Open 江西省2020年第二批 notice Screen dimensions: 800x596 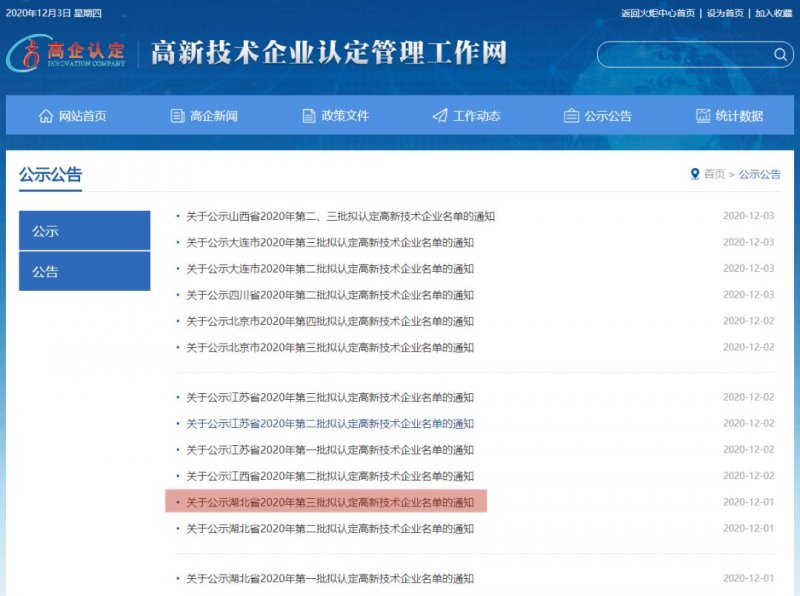[x=330, y=476]
